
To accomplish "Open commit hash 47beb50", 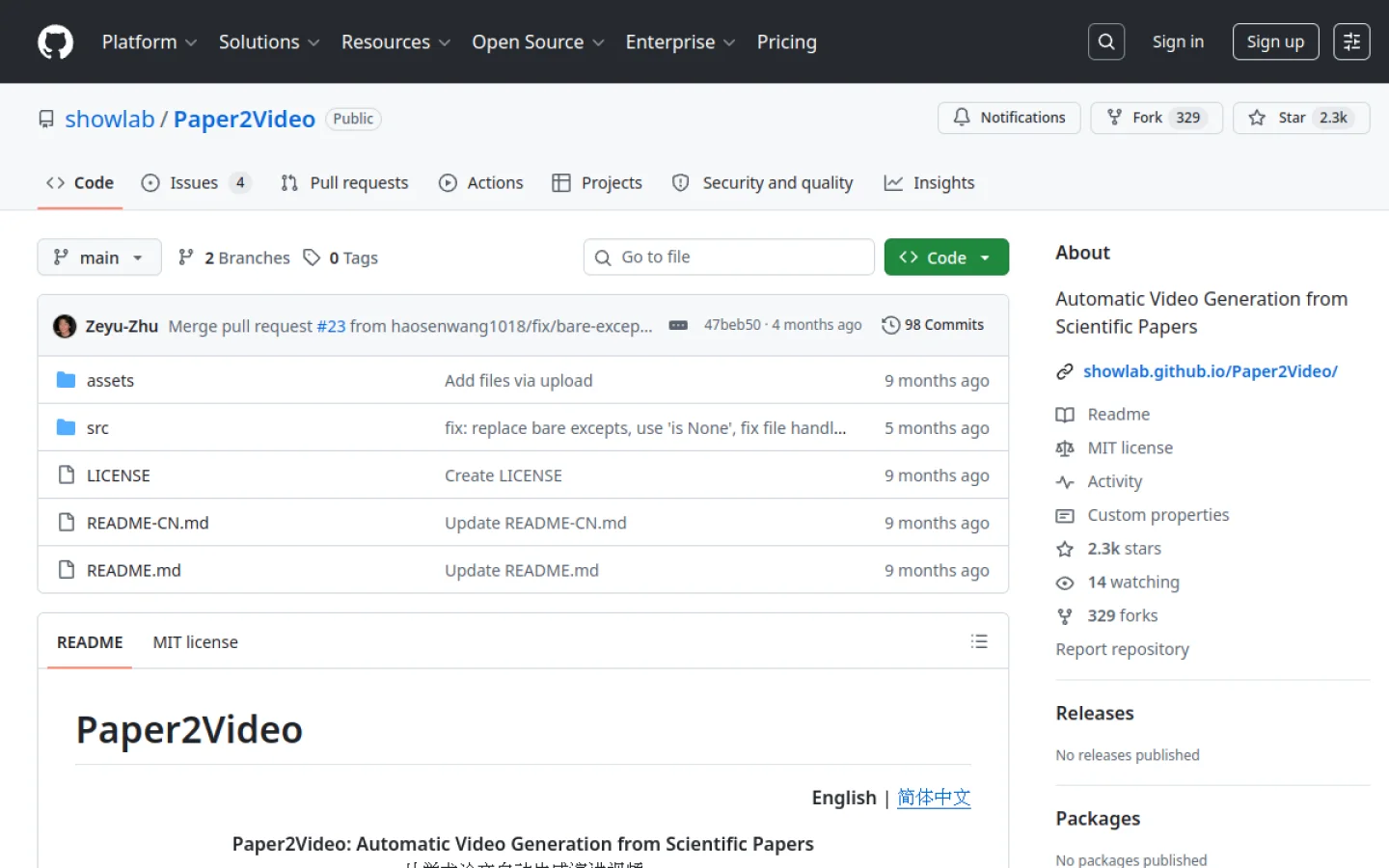I will pos(732,325).
